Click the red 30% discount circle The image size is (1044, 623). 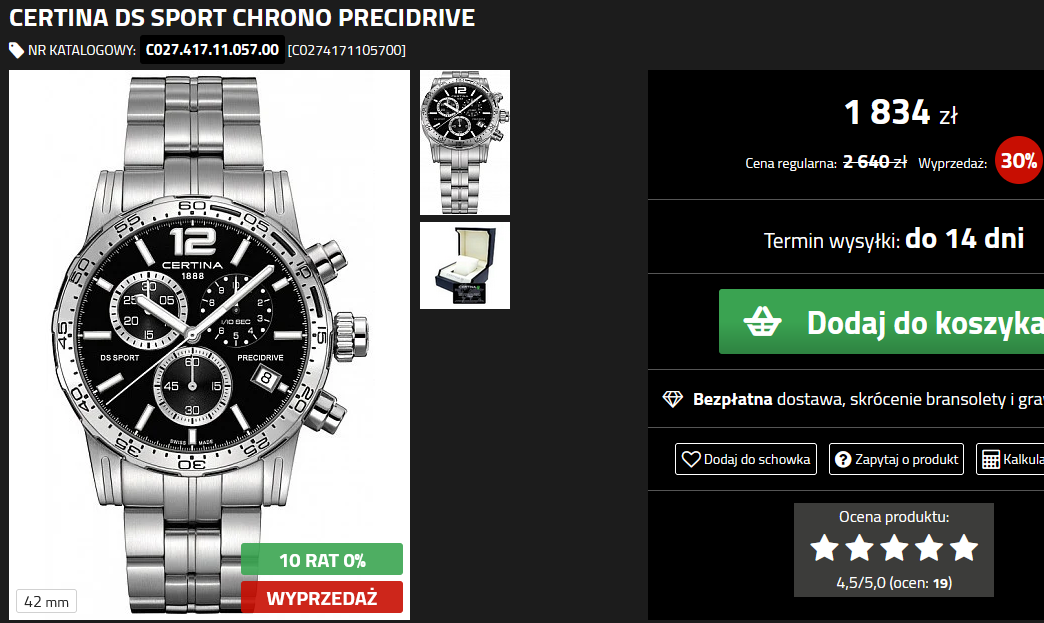click(x=1019, y=160)
